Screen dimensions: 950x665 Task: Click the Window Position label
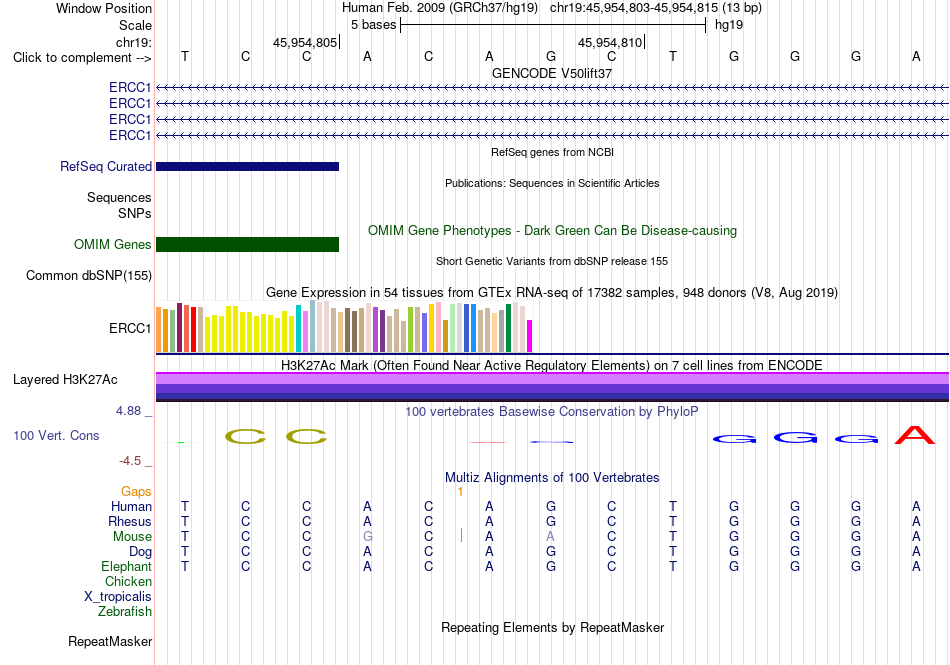(104, 8)
